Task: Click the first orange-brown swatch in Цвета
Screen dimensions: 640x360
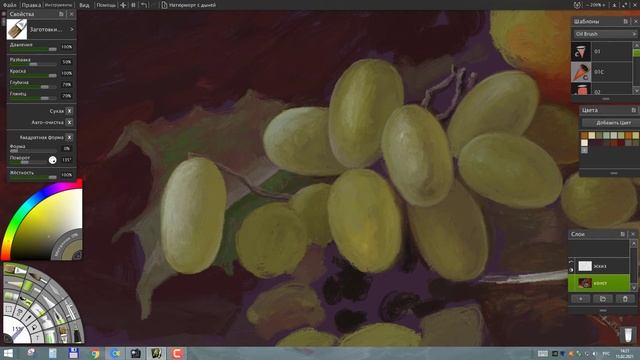Action: click(584, 136)
